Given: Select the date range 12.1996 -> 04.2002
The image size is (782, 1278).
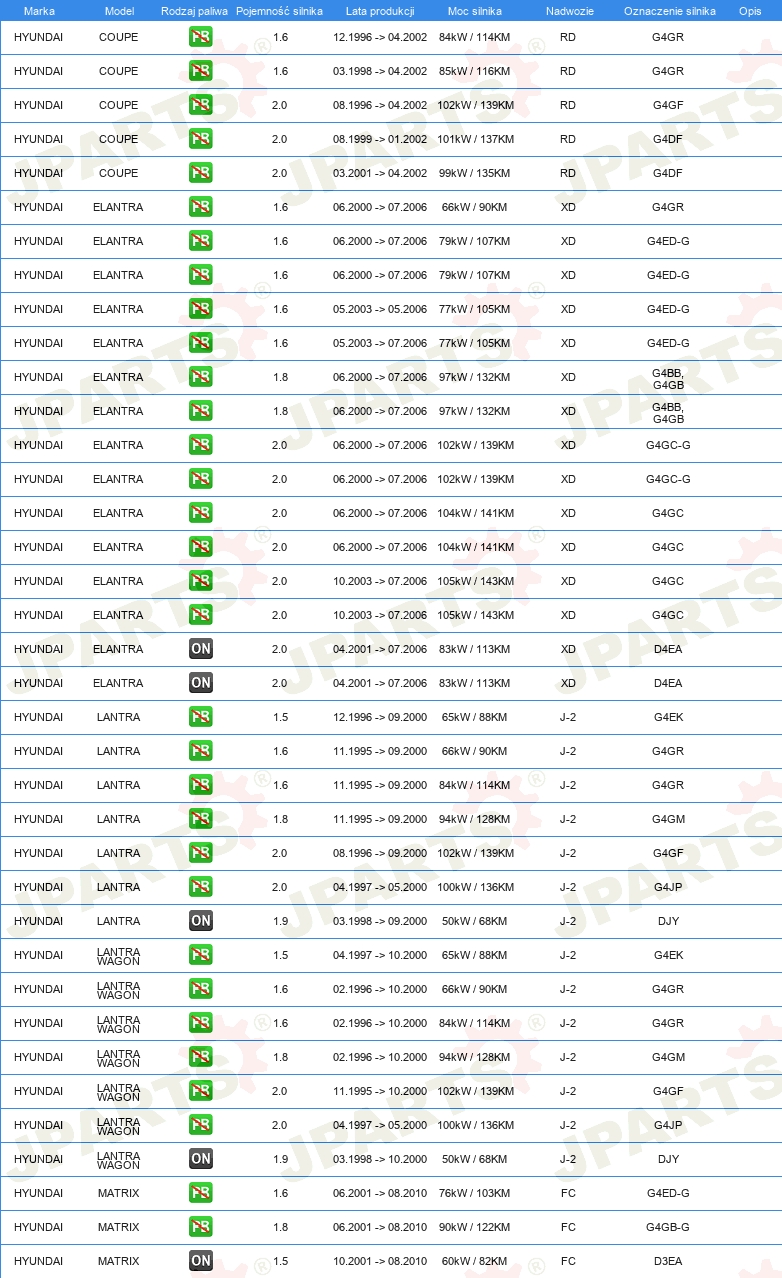Looking at the screenshot, I should point(380,37).
